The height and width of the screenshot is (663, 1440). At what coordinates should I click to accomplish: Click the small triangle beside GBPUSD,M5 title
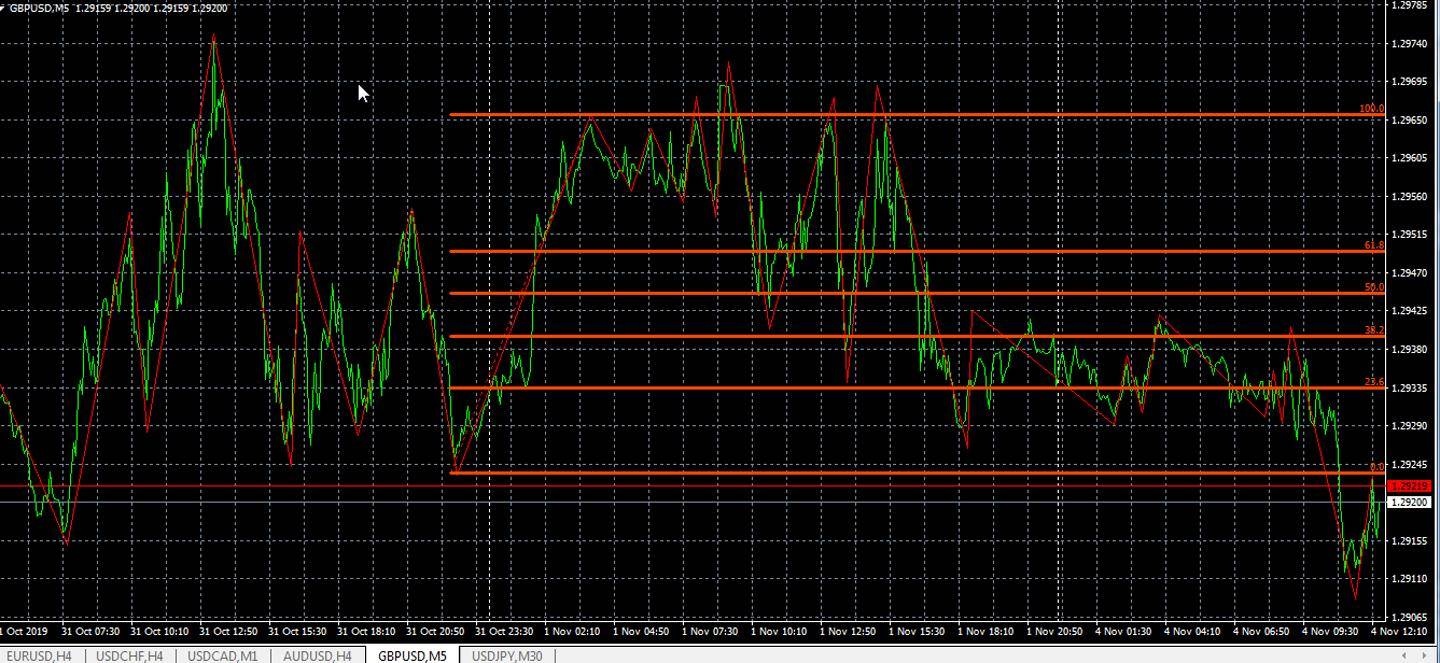pos(3,8)
